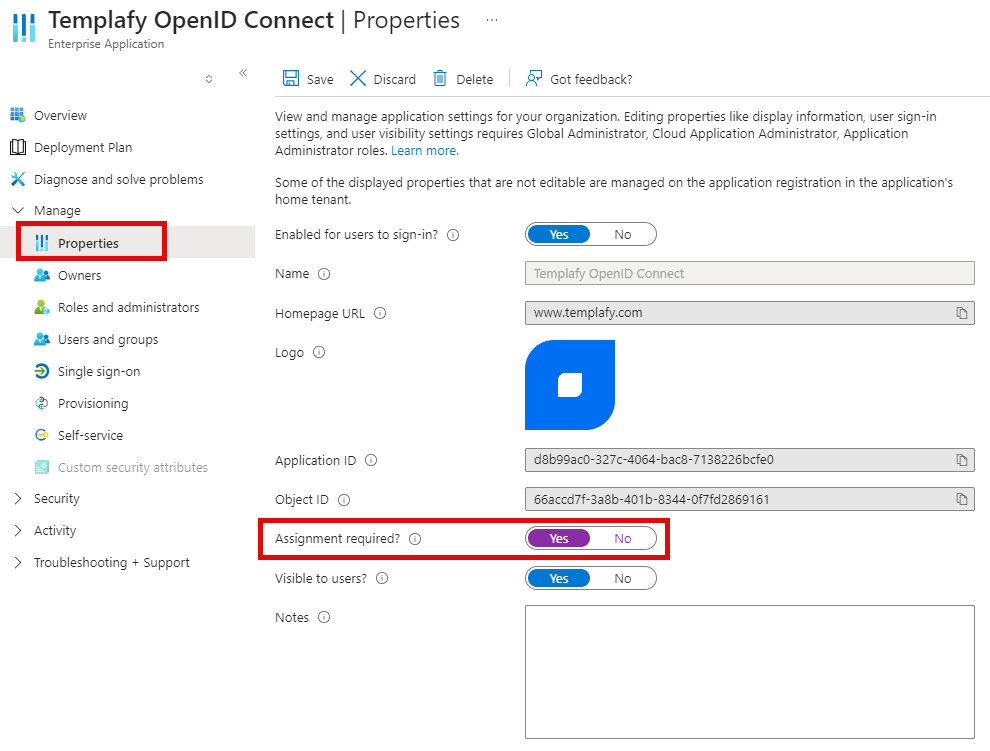Image resolution: width=990 pixels, height=751 pixels.
Task: Disable Enabled for users to sign-in
Action: 623,234
